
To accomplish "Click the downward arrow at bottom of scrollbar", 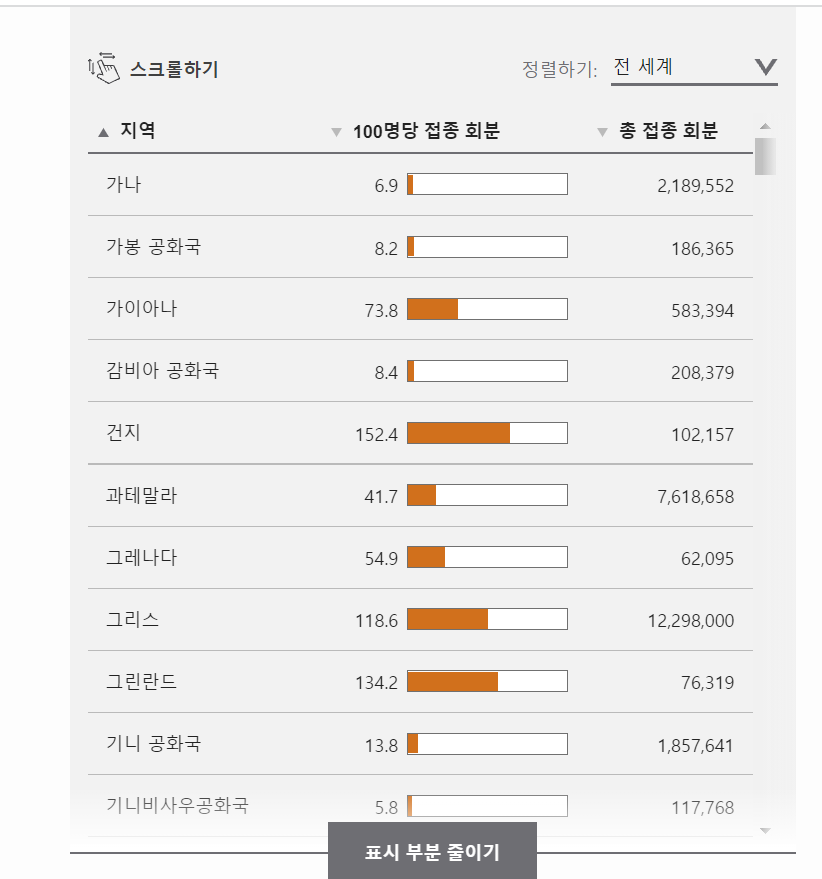I will (x=765, y=828).
